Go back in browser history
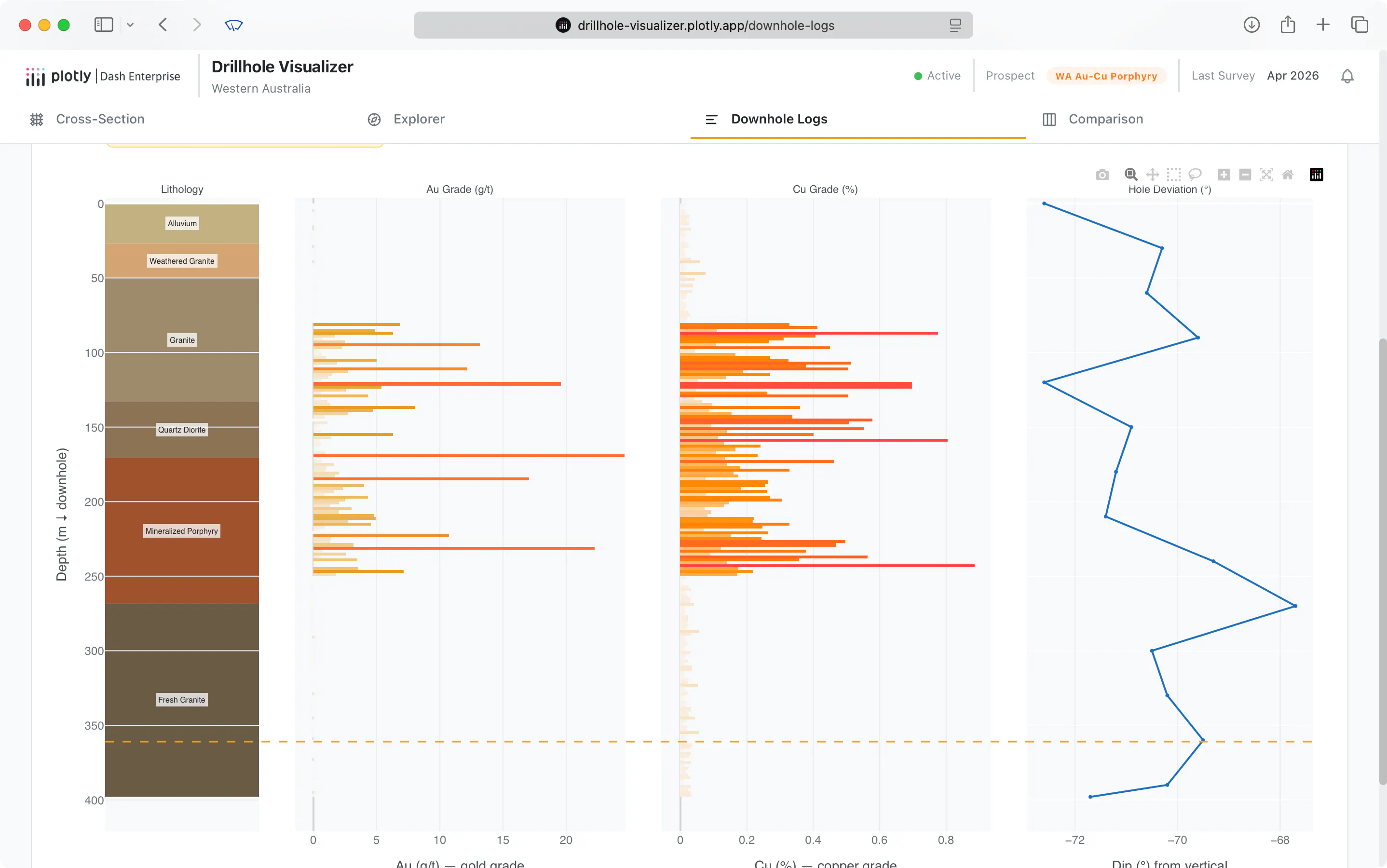Image resolution: width=1387 pixels, height=868 pixels. tap(163, 25)
